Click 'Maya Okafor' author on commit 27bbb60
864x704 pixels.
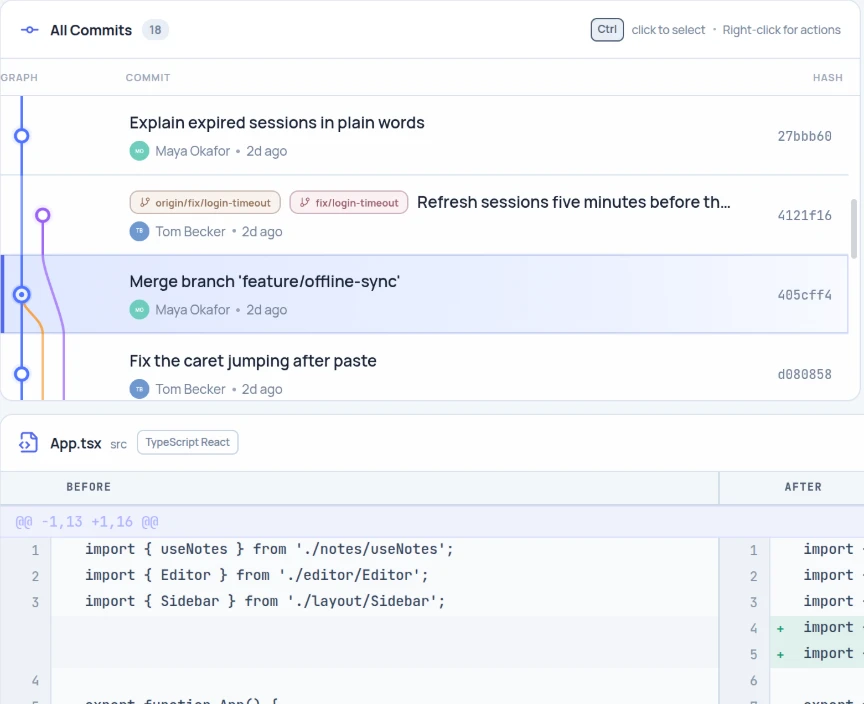pos(192,151)
